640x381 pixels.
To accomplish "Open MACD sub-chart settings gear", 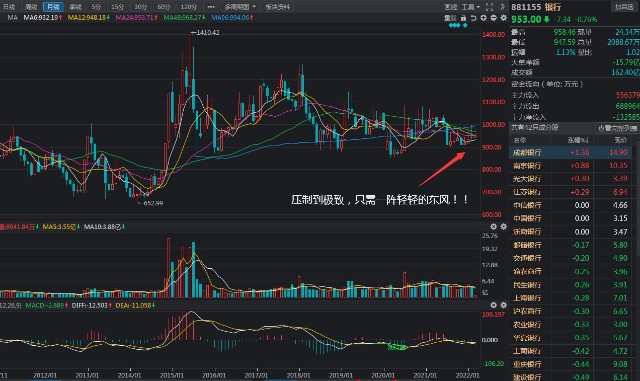I will coord(504,305).
